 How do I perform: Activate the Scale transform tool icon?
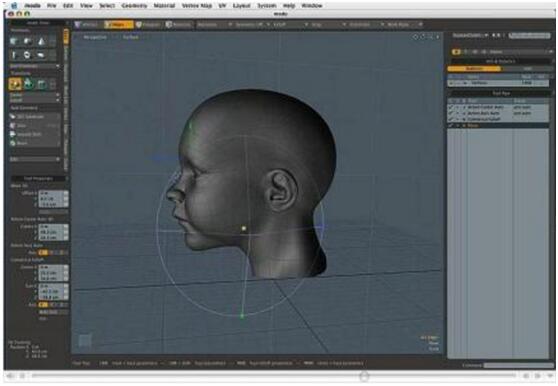(x=41, y=84)
